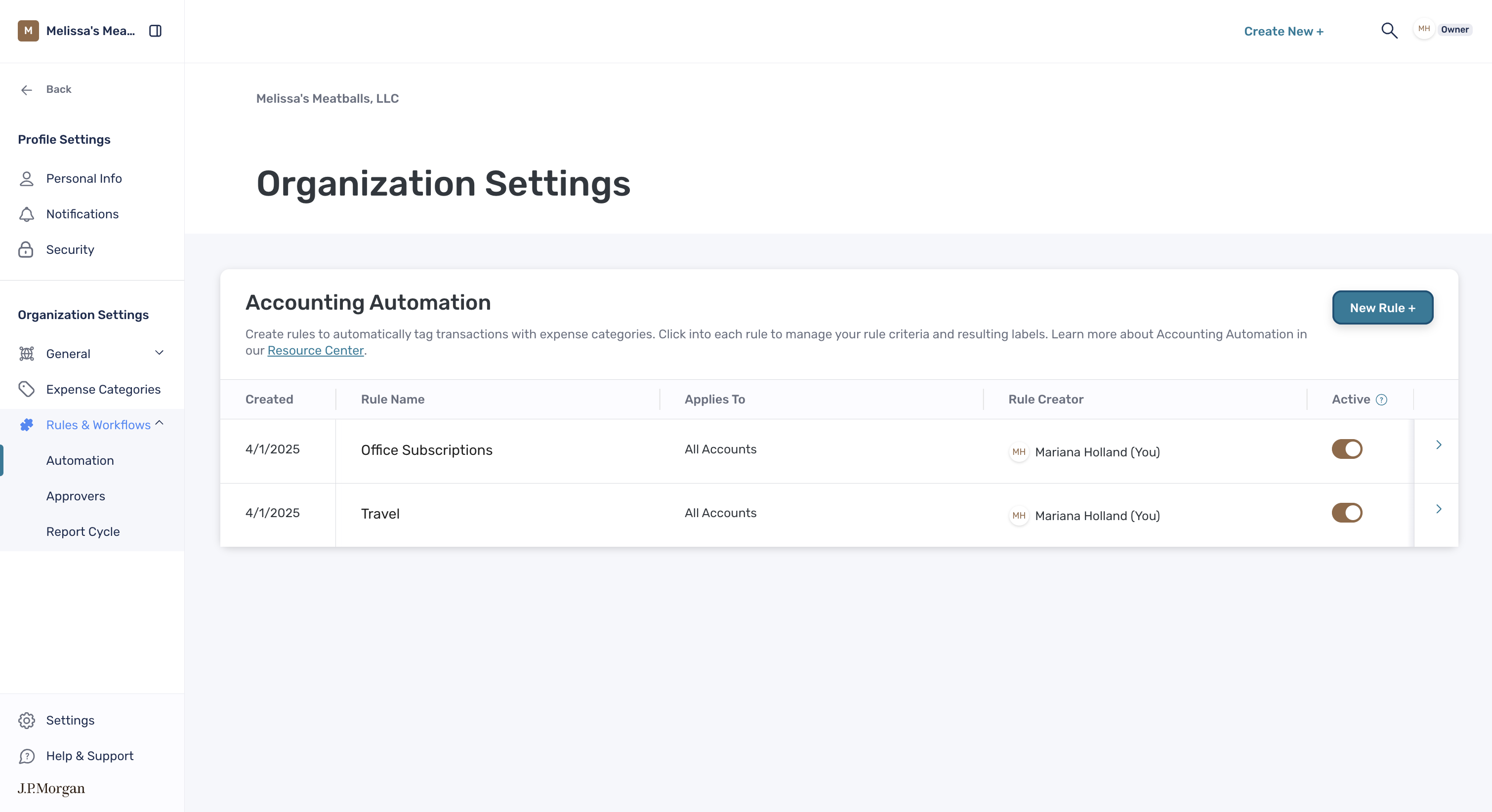Click Melissa's Meatballs, LLC breadcrumb
The width and height of the screenshot is (1492, 812).
click(x=327, y=98)
